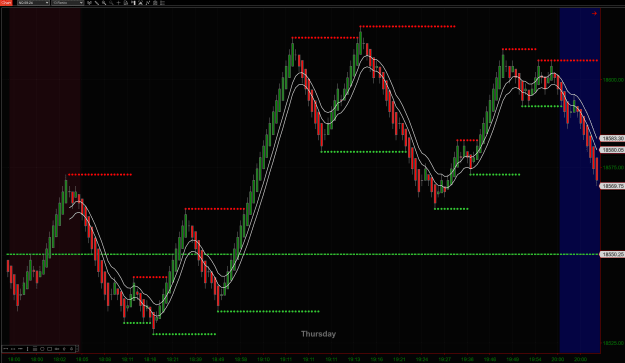Open the indicators icon
Screen dimensions: 625x363
click(140, 3)
